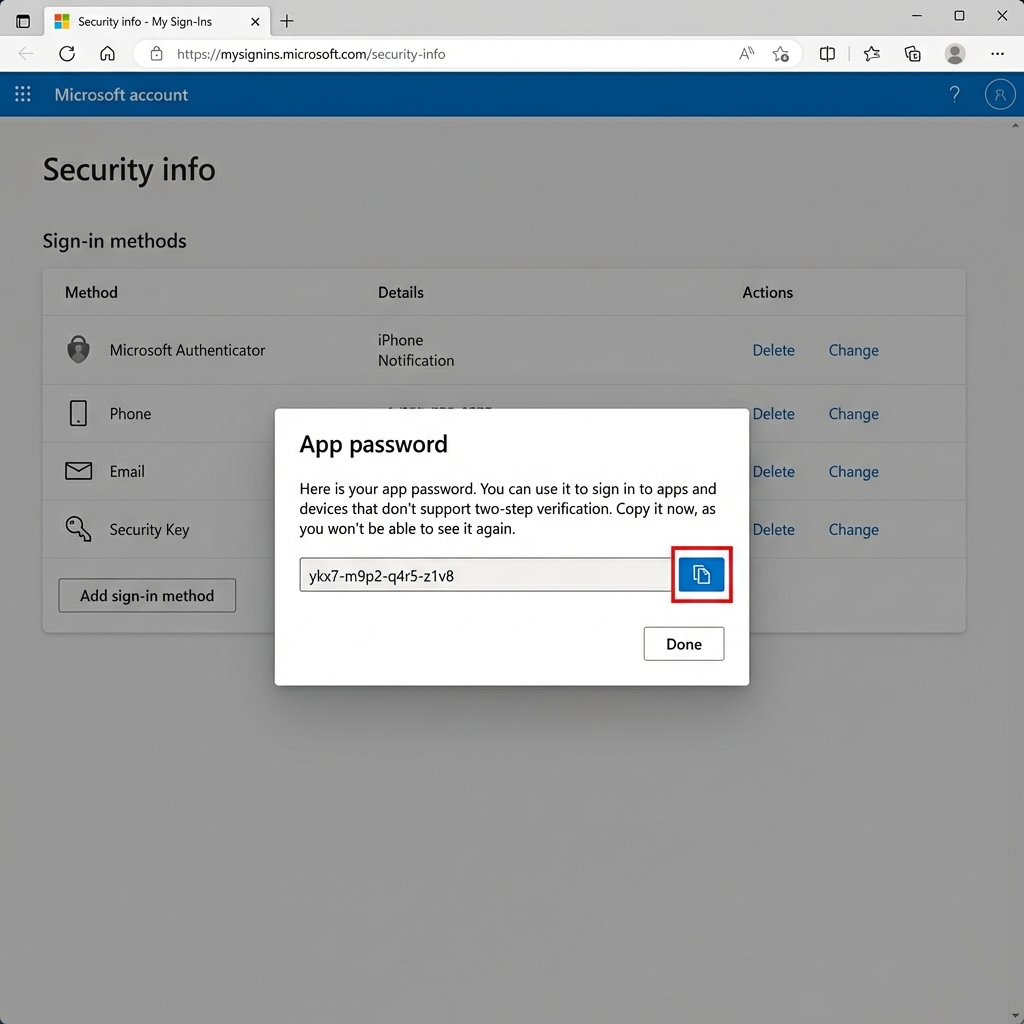Copy the app password to clipboard
This screenshot has height=1024, width=1024.
[x=701, y=575]
